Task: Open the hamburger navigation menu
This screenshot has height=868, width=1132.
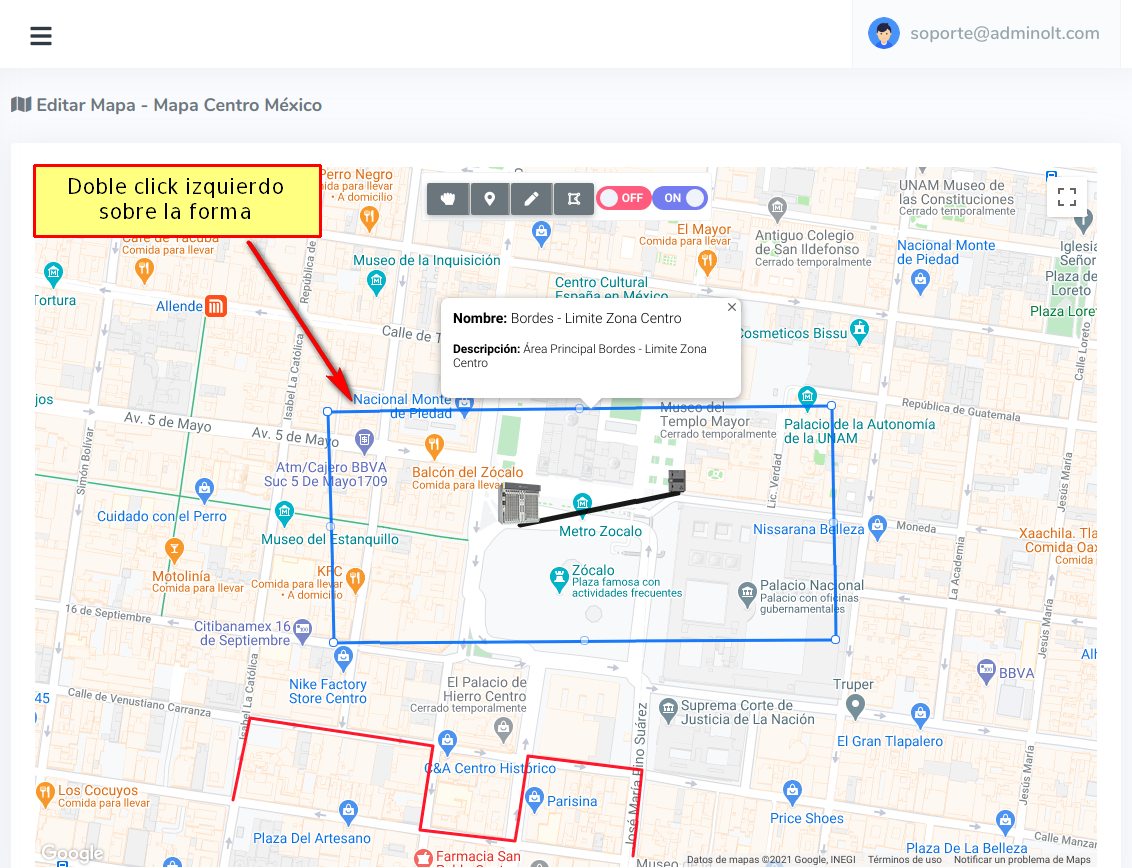Action: [41, 36]
